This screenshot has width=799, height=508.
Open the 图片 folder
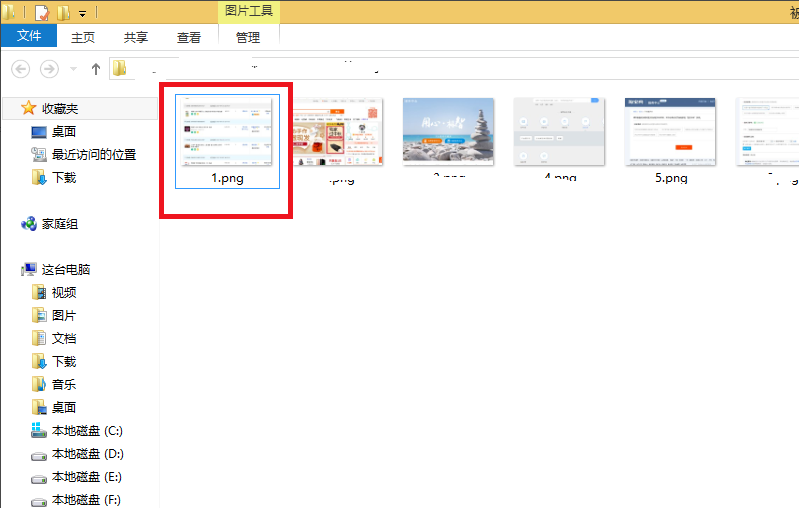64,315
